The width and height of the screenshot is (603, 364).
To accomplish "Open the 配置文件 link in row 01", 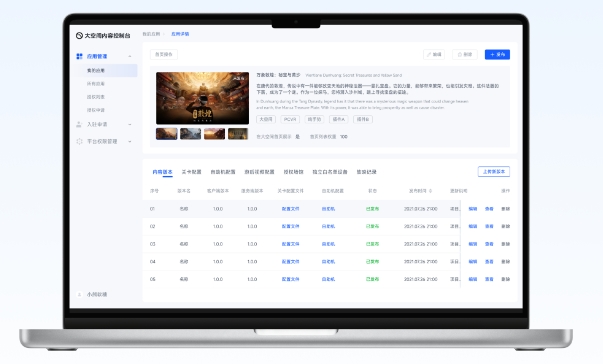I will click(290, 209).
